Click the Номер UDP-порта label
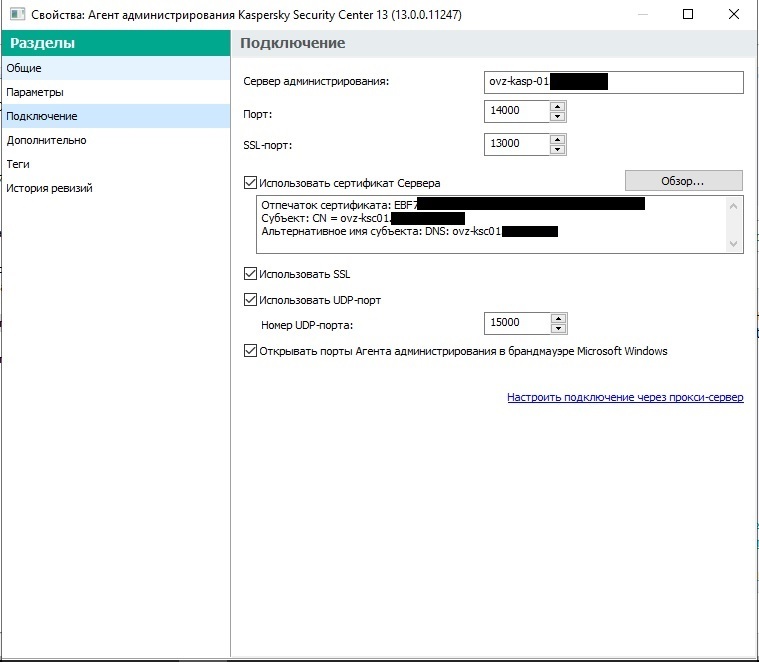The image size is (759, 663). [307, 325]
